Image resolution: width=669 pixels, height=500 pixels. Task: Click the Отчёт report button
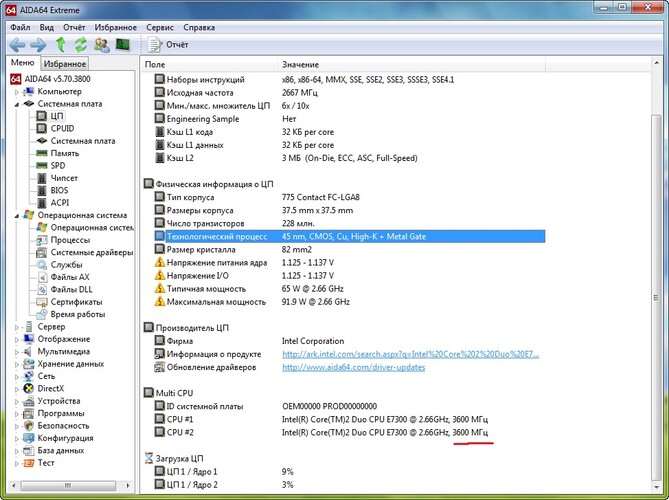[168, 44]
